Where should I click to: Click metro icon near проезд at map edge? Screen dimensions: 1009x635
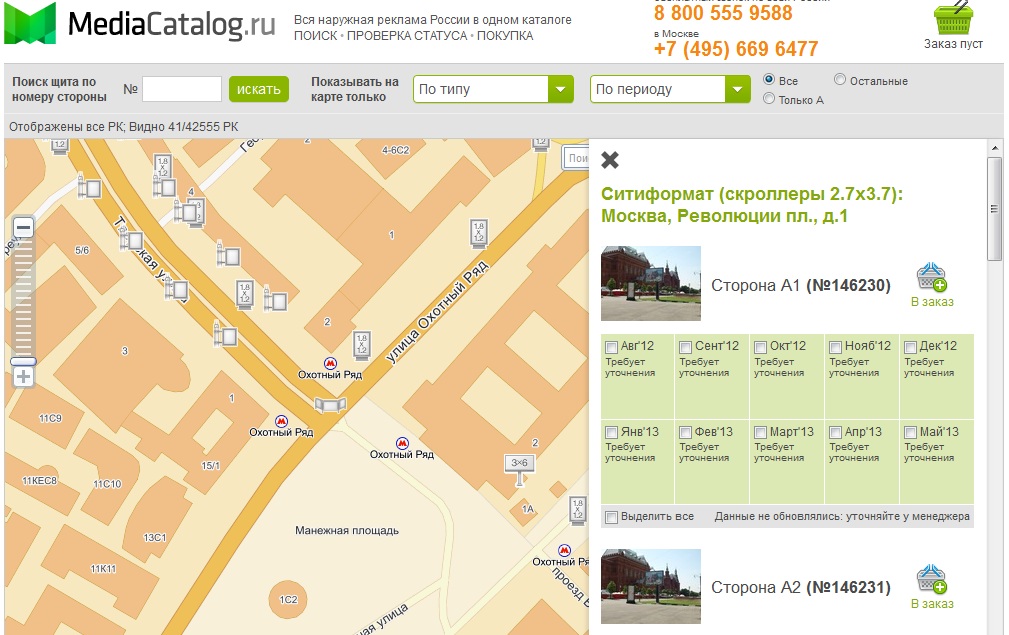(564, 550)
